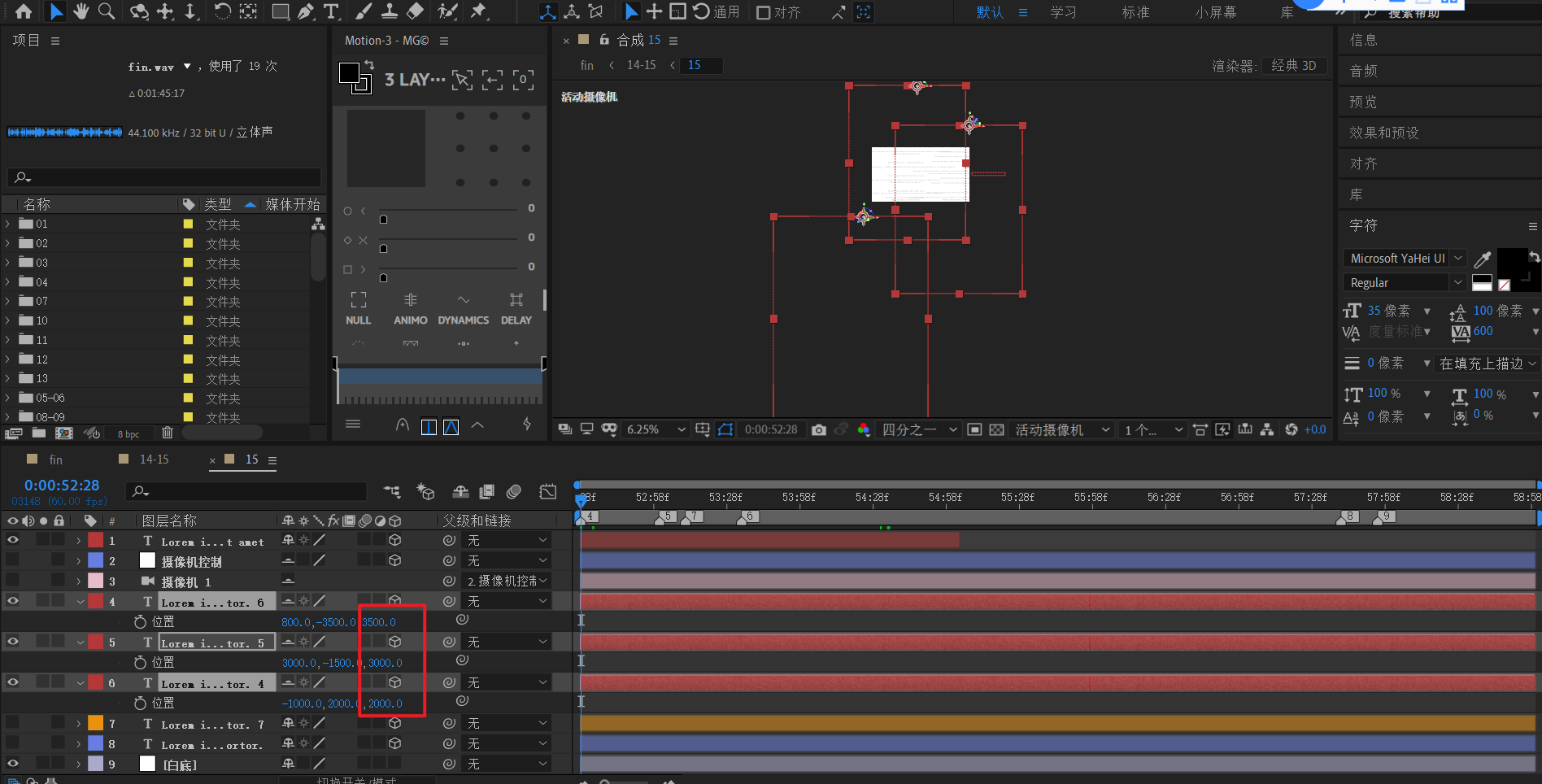Click the DELAY button in Motion-3

click(x=516, y=309)
